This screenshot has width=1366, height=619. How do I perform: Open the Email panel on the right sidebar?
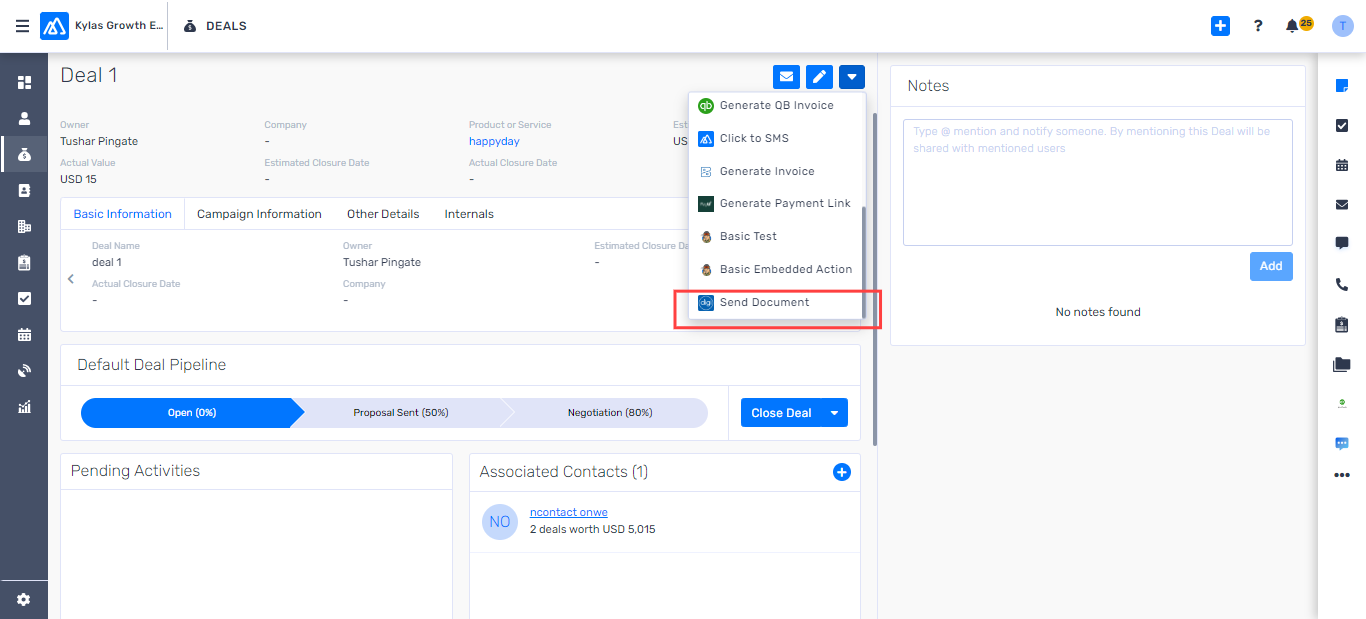point(1341,205)
